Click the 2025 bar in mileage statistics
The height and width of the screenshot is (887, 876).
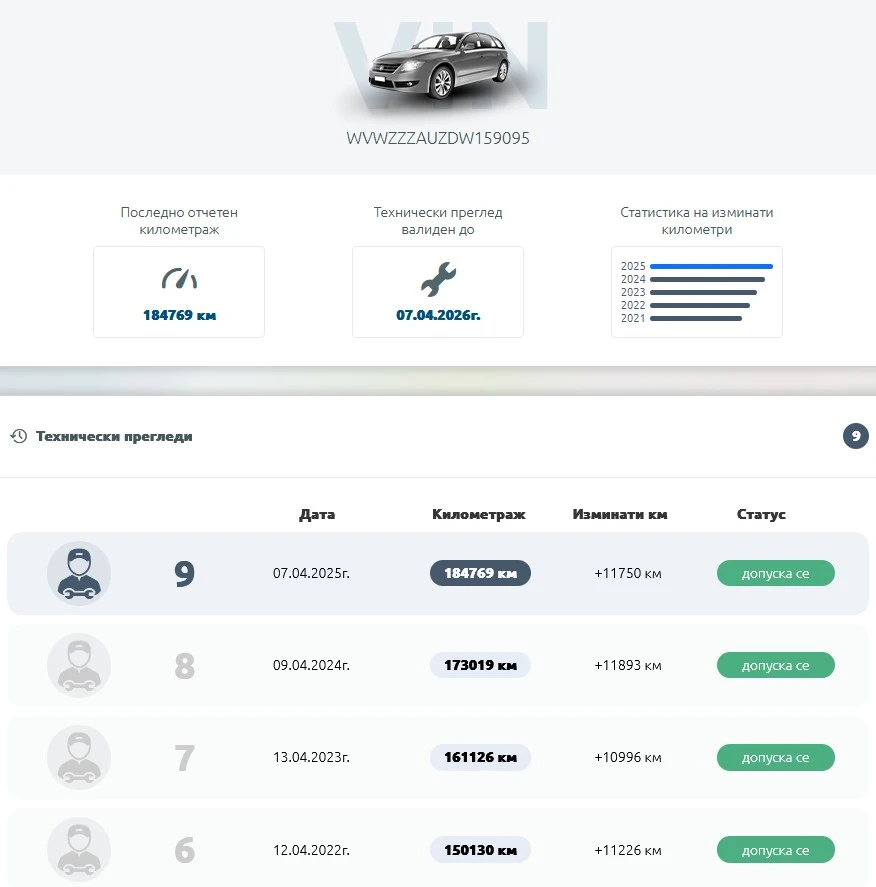(711, 266)
